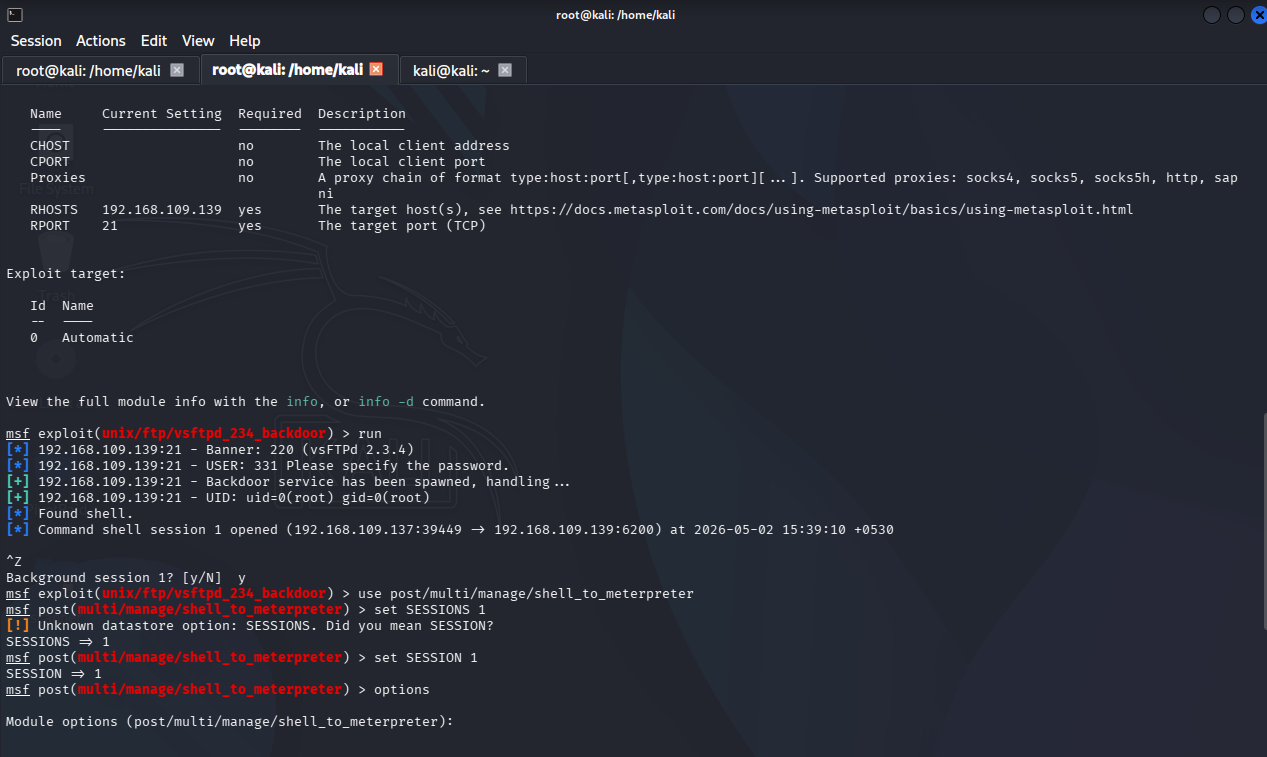Click the '^Z' line in terminal
Viewport: 1267px width, 757px height.
point(14,562)
